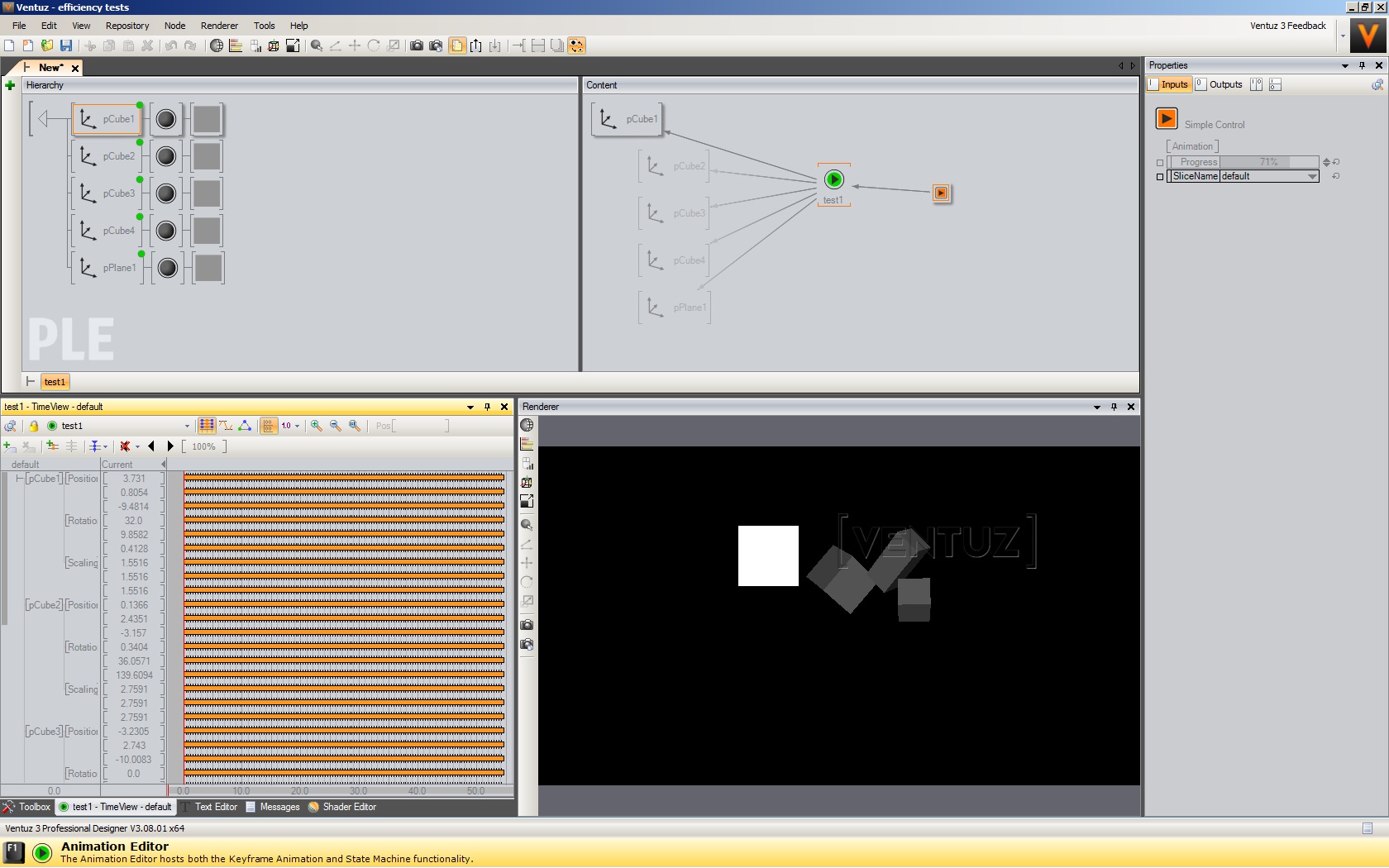Click the test1 breadcrumb button
The image size is (1389, 868).
pos(55,382)
